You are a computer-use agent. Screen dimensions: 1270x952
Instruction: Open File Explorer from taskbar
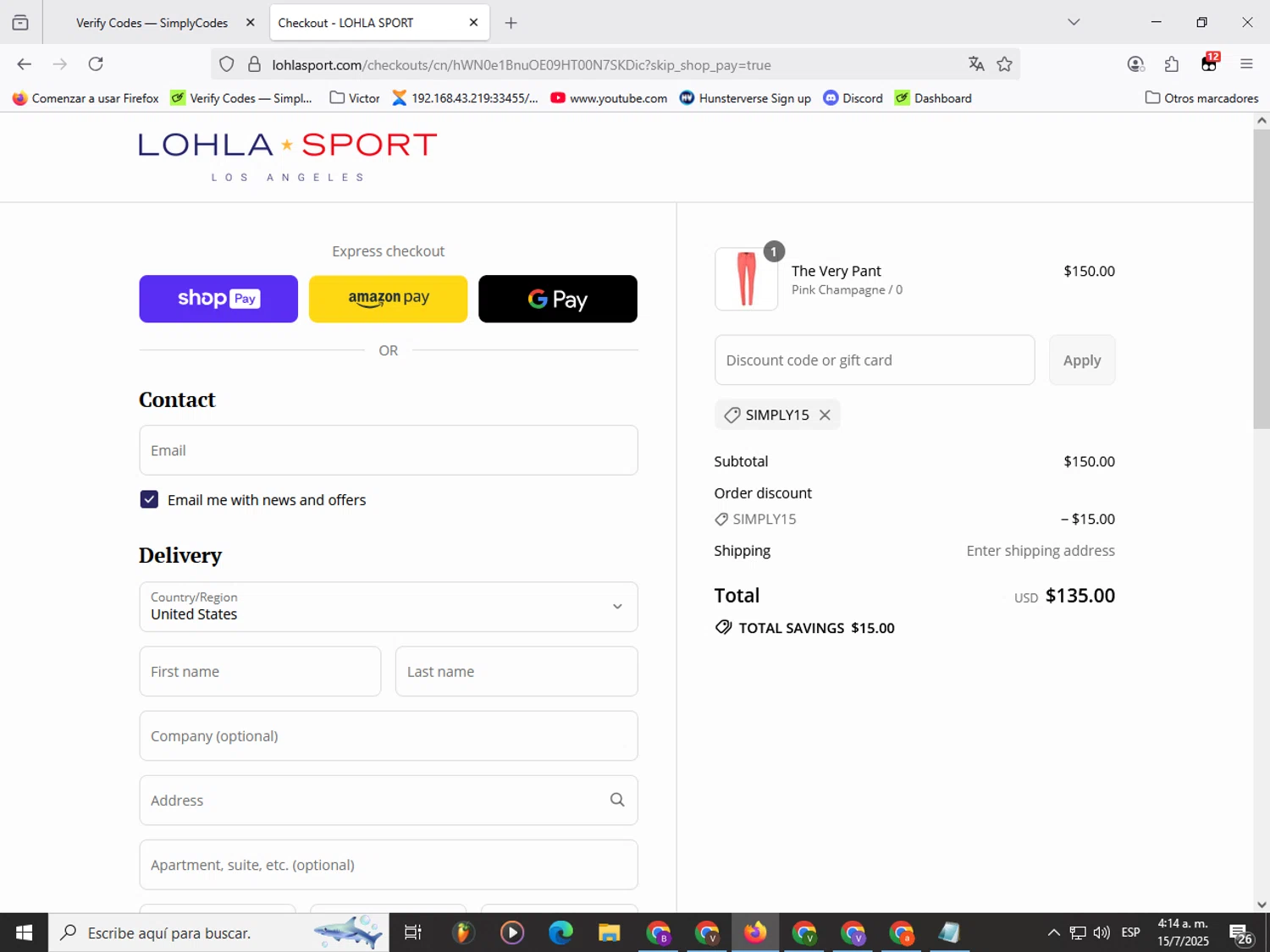tap(610, 933)
